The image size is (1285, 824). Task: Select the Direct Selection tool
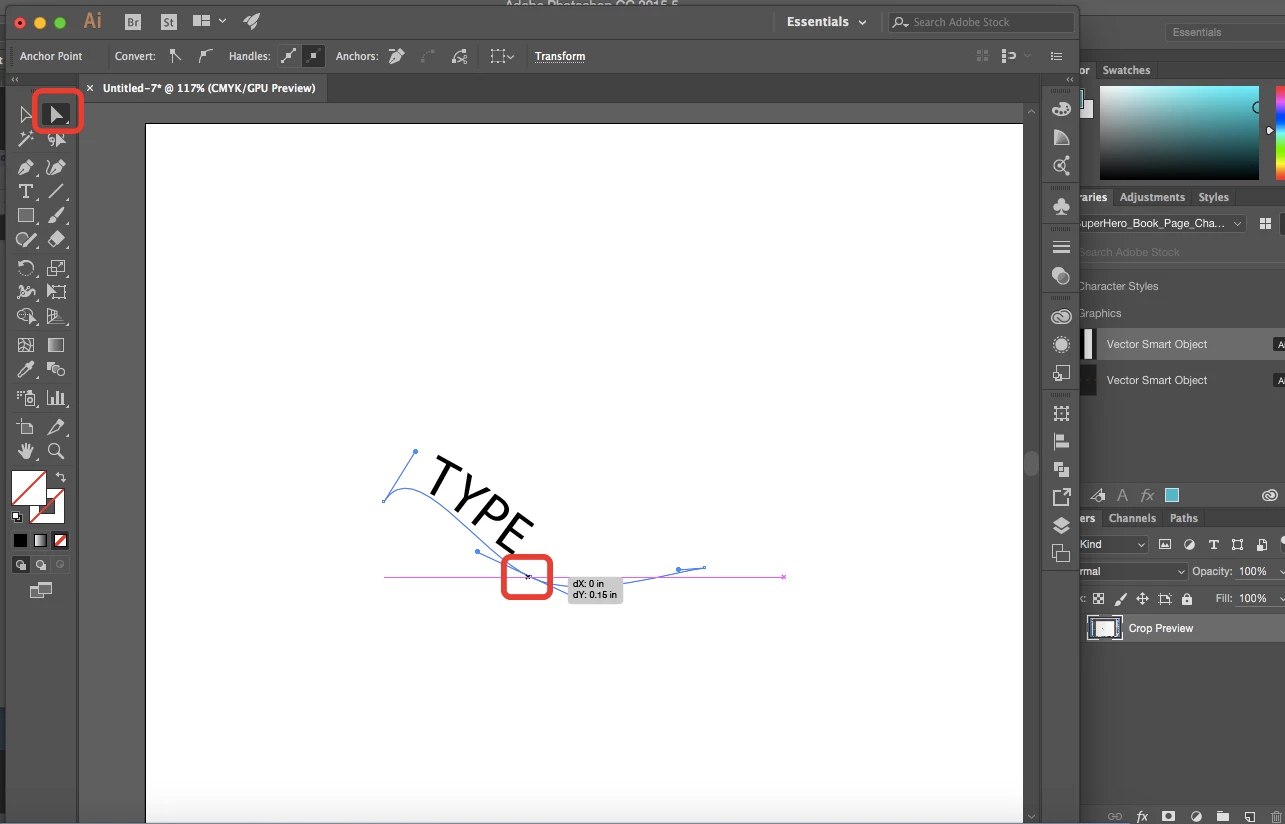click(x=57, y=114)
